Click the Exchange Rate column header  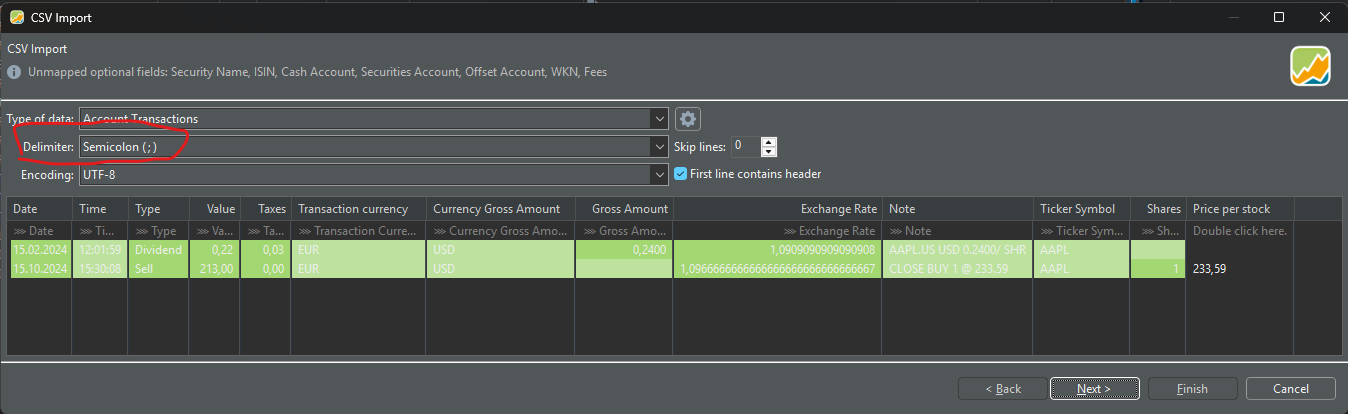coord(777,209)
